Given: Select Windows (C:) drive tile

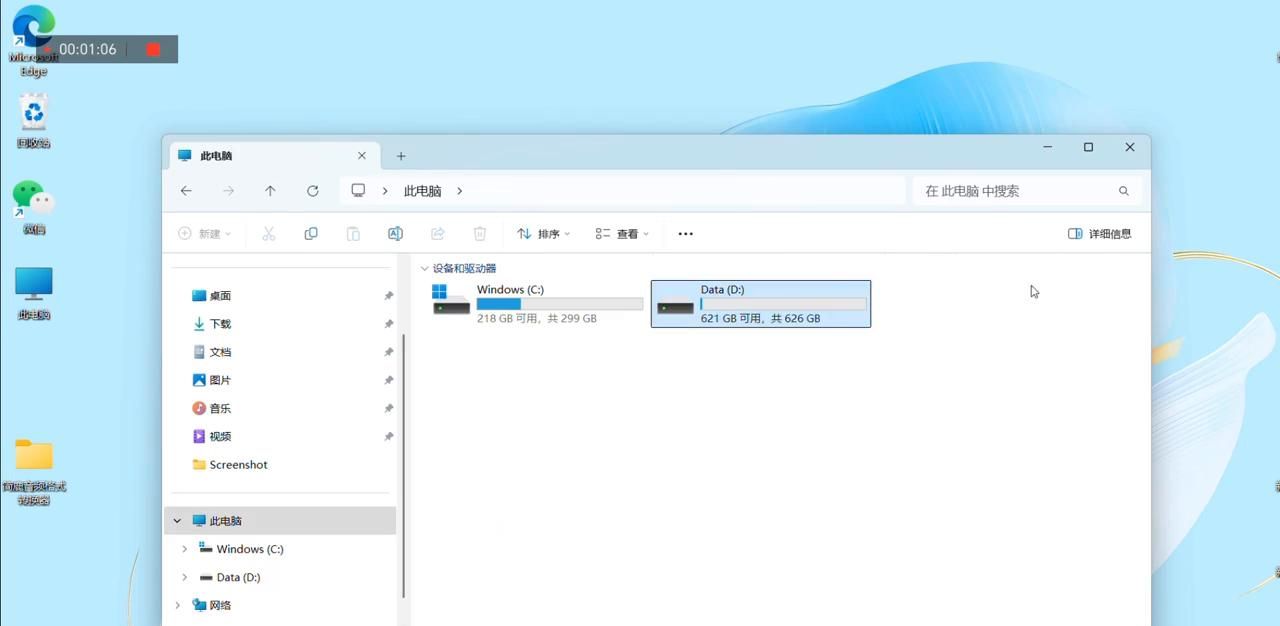Looking at the screenshot, I should [537, 304].
